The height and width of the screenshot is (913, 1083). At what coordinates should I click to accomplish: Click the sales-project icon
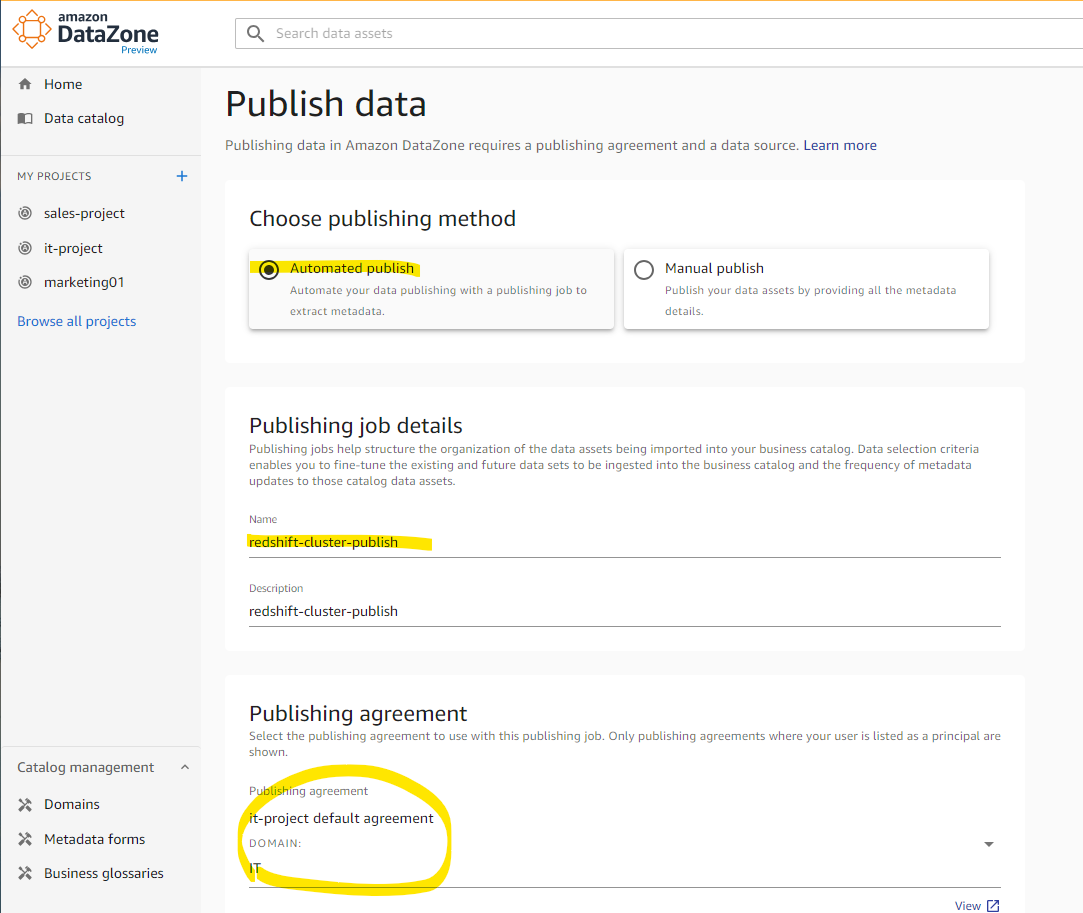[25, 213]
